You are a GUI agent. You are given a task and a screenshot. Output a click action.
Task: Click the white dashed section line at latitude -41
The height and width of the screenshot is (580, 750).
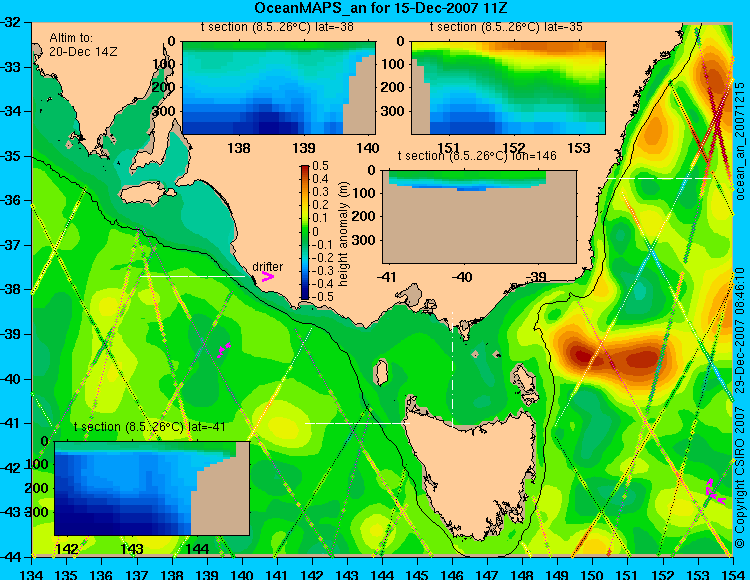click(357, 423)
